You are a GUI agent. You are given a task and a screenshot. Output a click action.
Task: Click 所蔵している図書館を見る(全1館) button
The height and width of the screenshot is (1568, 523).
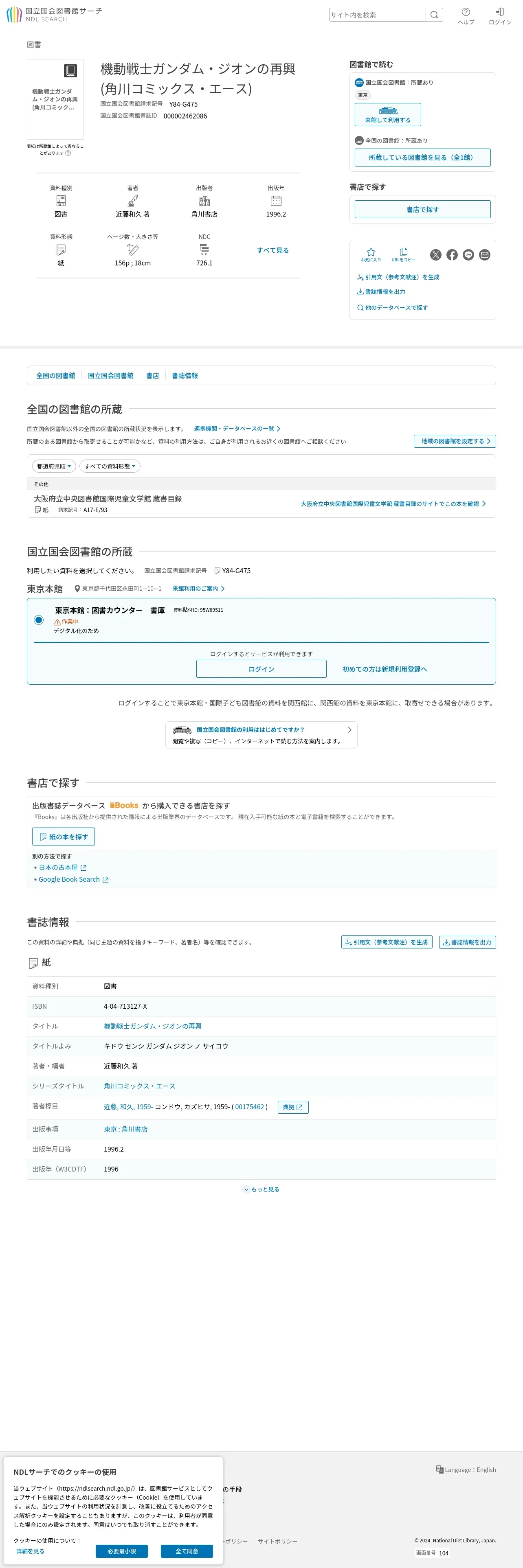coord(422,157)
